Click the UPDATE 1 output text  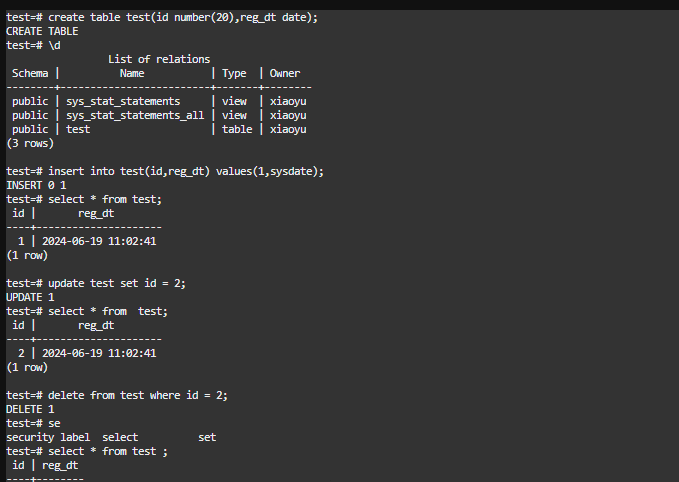pos(30,297)
